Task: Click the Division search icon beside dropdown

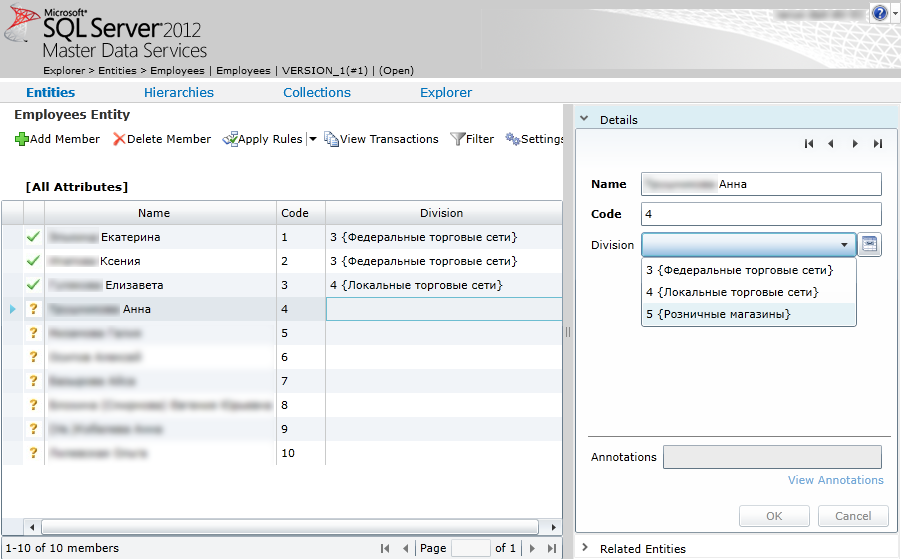Action: pos(869,245)
